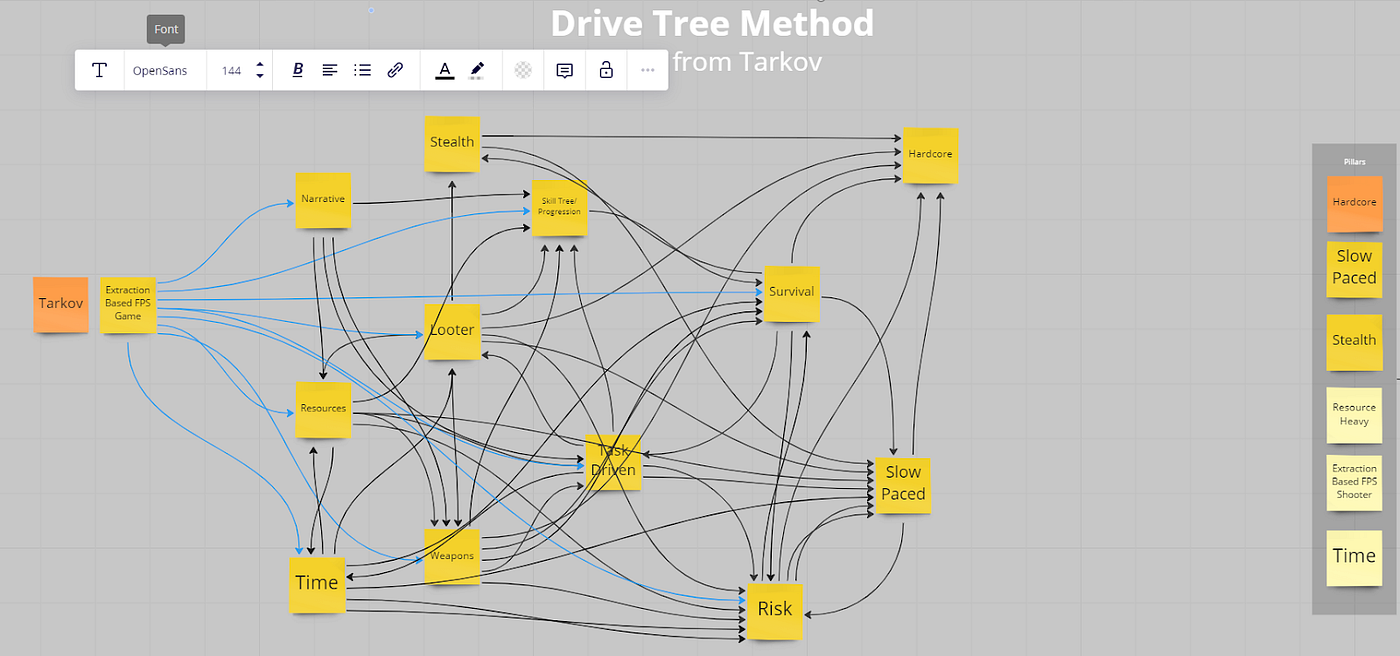Decrease font size with the down arrow
Screen dimensions: 1400x656
[260, 77]
